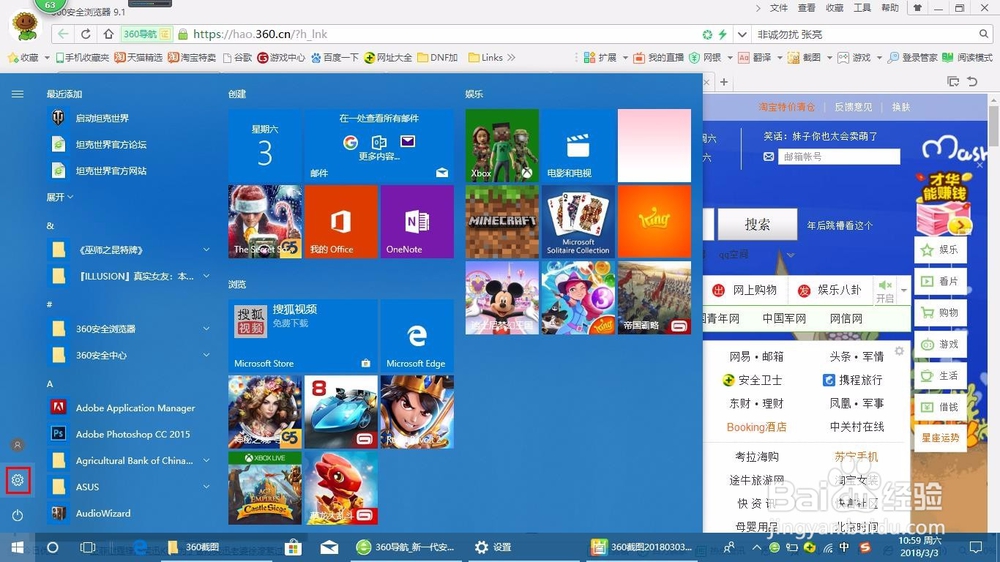
Task: Open Microsoft Edge tile
Action: pos(417,336)
